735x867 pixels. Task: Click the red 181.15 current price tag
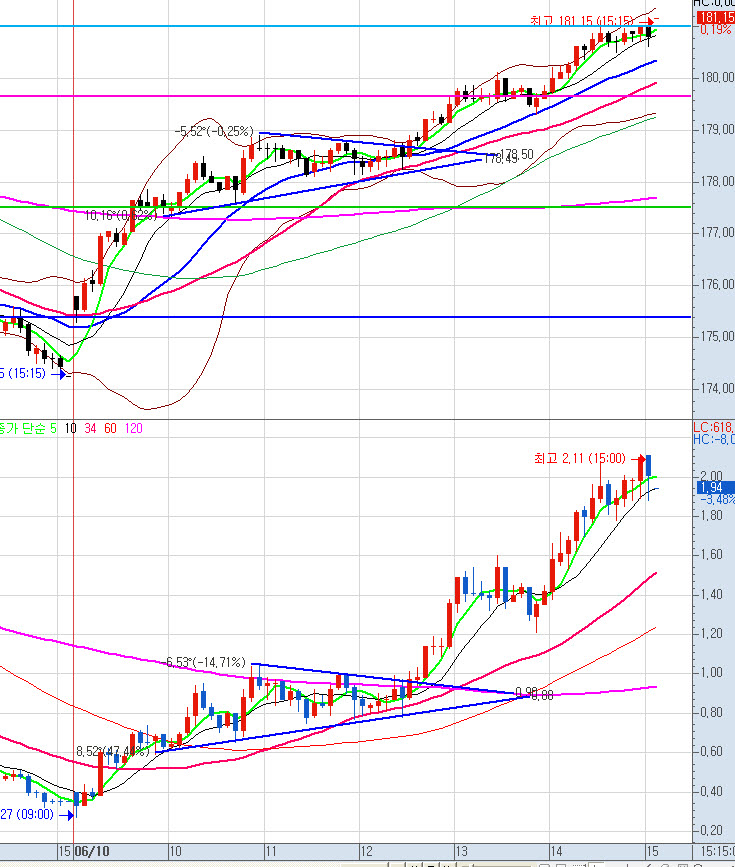(x=714, y=18)
